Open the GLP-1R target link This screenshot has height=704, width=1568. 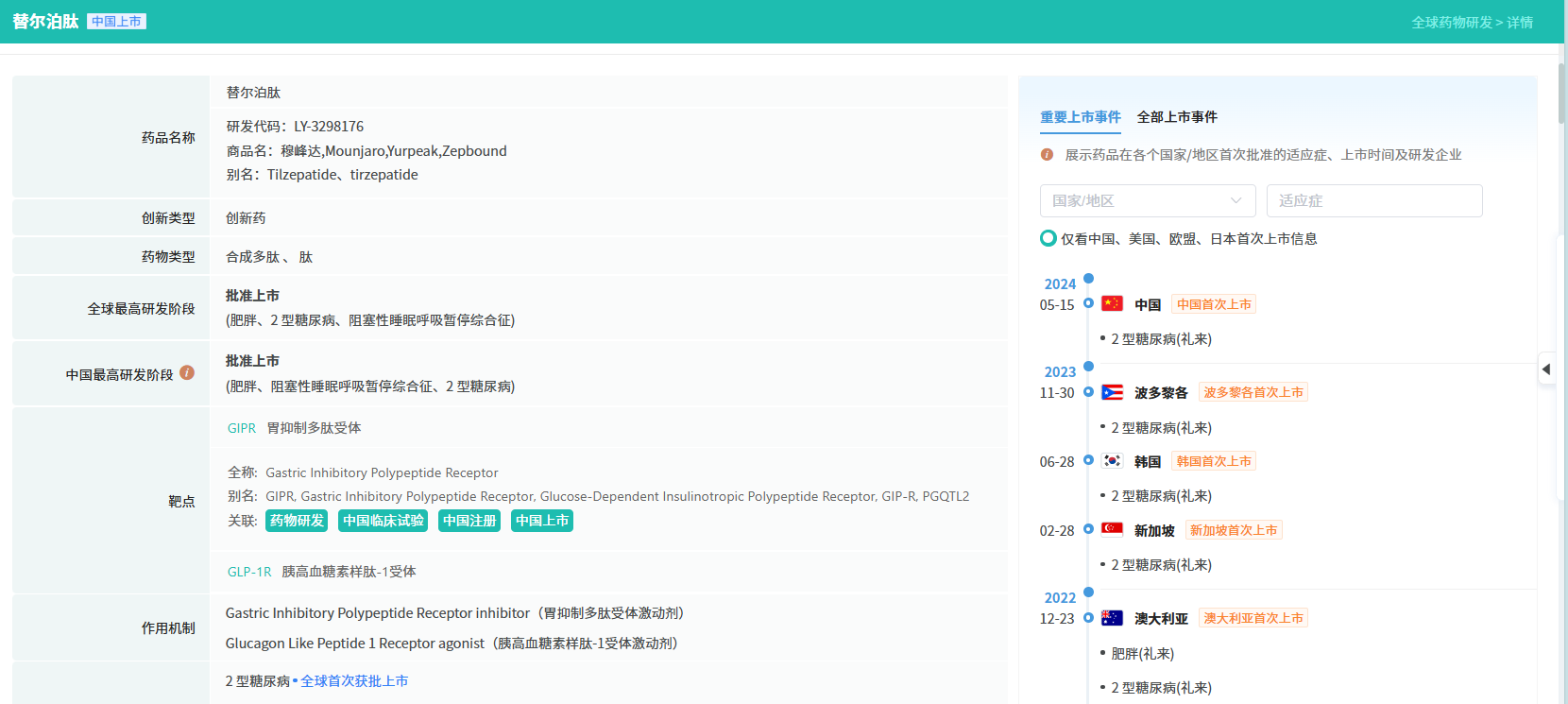249,572
